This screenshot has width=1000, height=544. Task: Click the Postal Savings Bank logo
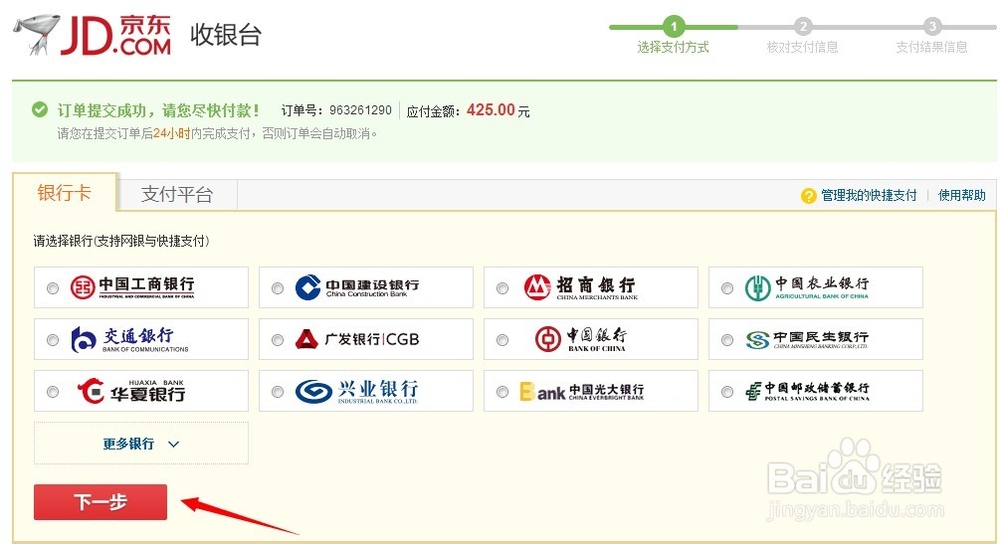[807, 391]
